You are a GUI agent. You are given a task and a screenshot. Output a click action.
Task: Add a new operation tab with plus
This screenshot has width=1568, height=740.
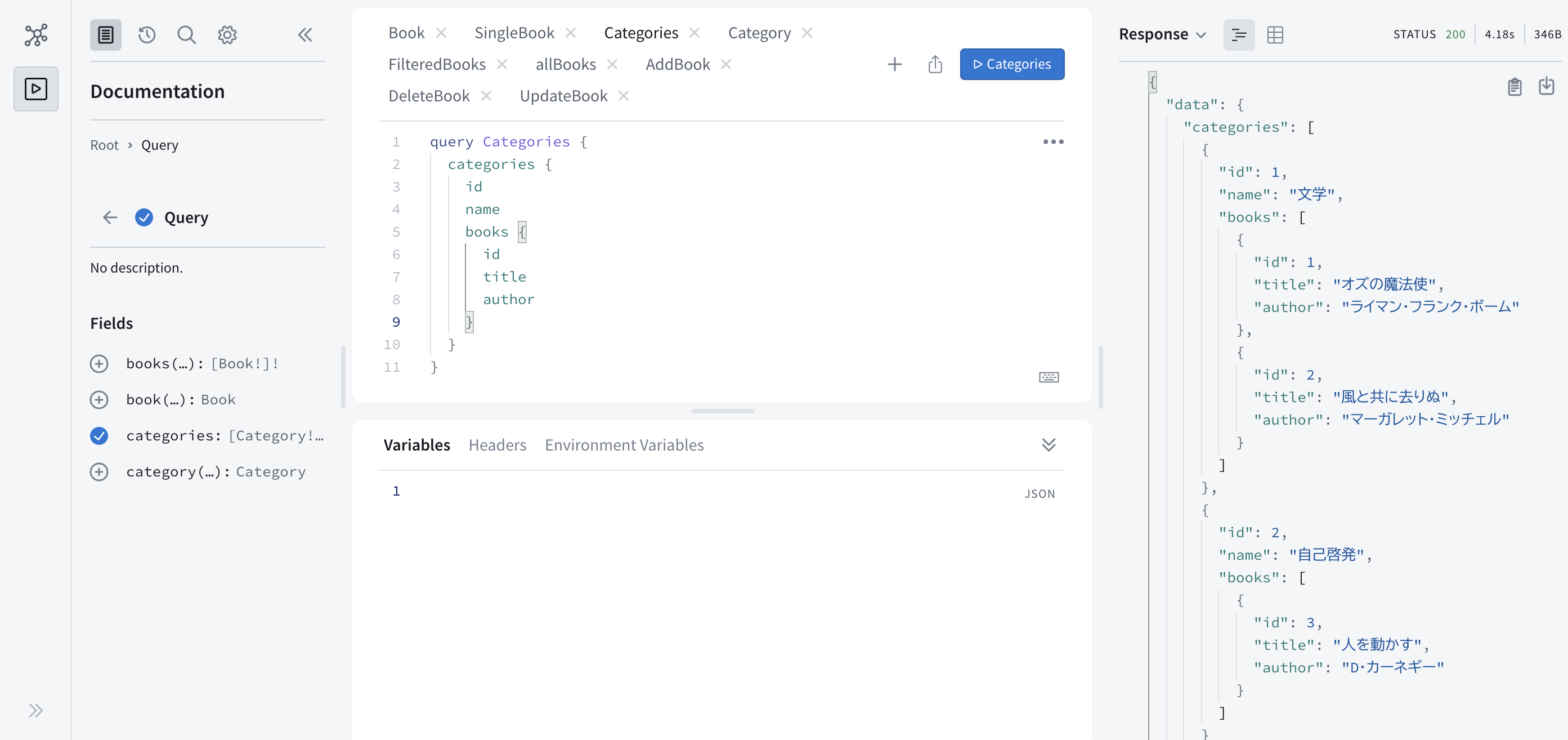tap(895, 64)
